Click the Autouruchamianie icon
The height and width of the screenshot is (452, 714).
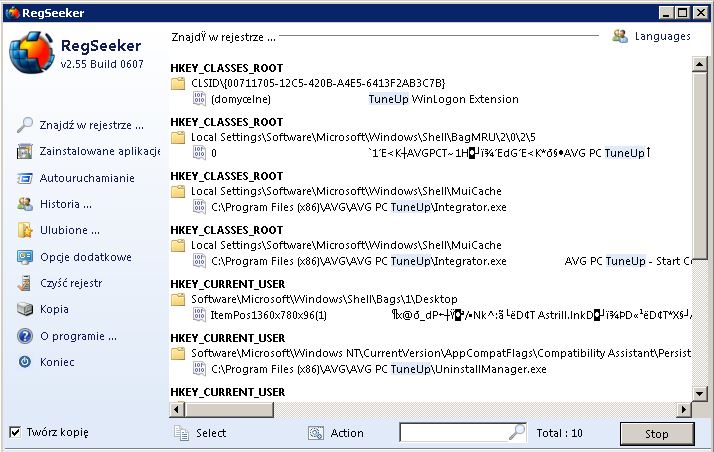(25, 178)
